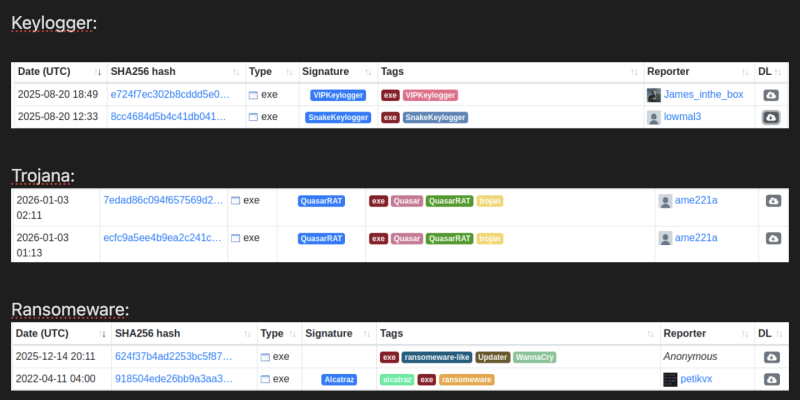Viewport: 800px width, 400px height.
Task: Click QuasarRAT signature badge in 02:11 row
Action: [x=321, y=201]
